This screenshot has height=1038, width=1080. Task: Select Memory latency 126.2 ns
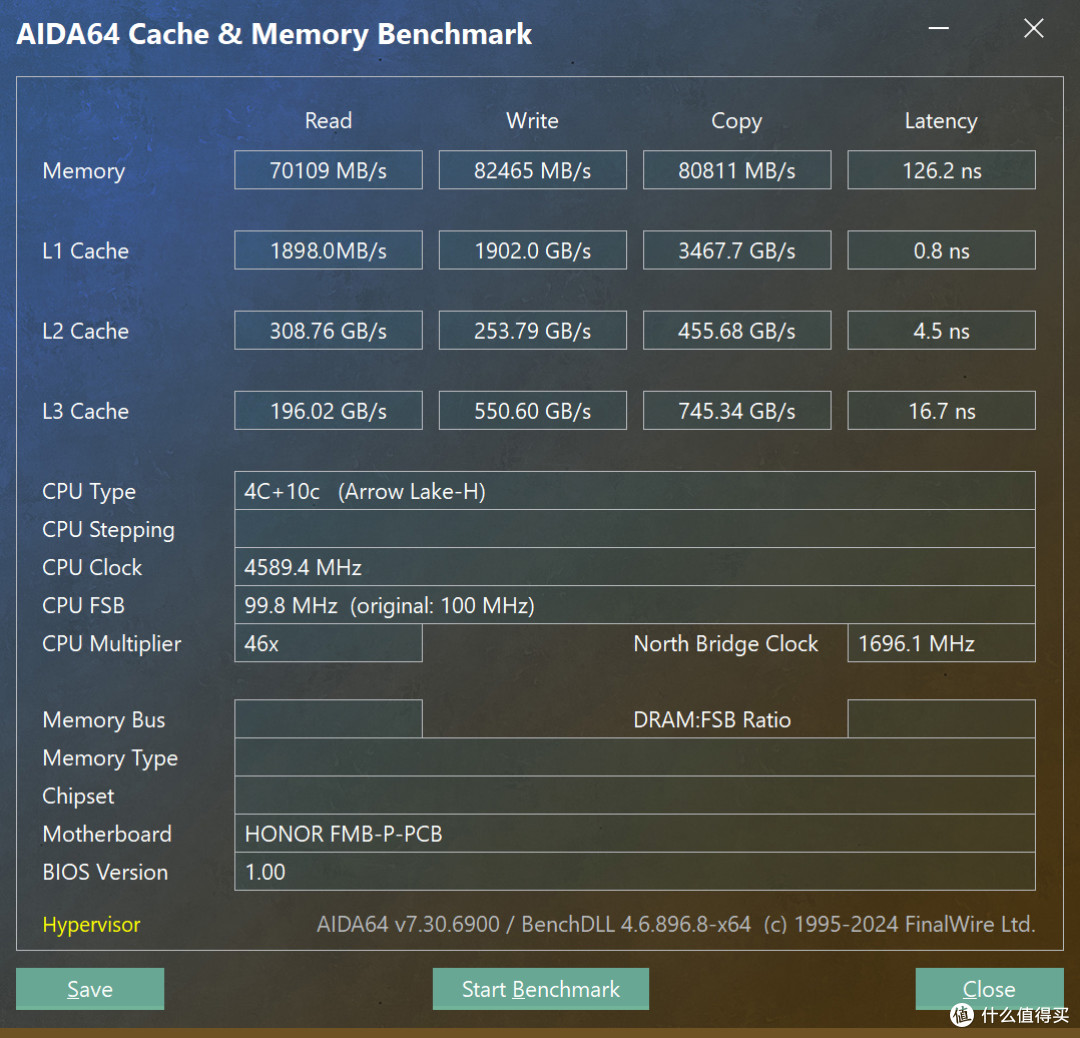click(x=941, y=169)
